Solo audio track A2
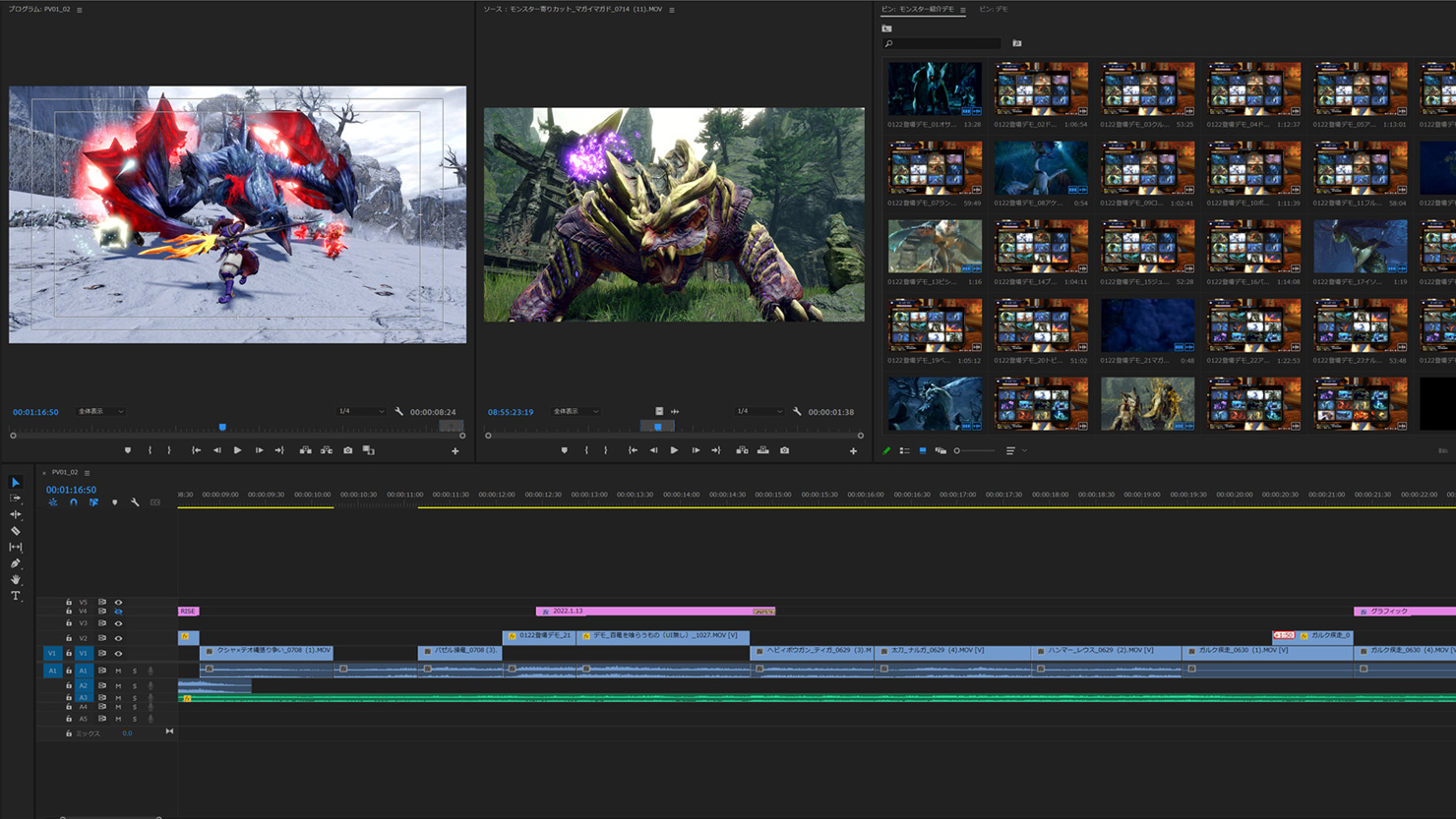This screenshot has height=819, width=1456. [x=135, y=685]
